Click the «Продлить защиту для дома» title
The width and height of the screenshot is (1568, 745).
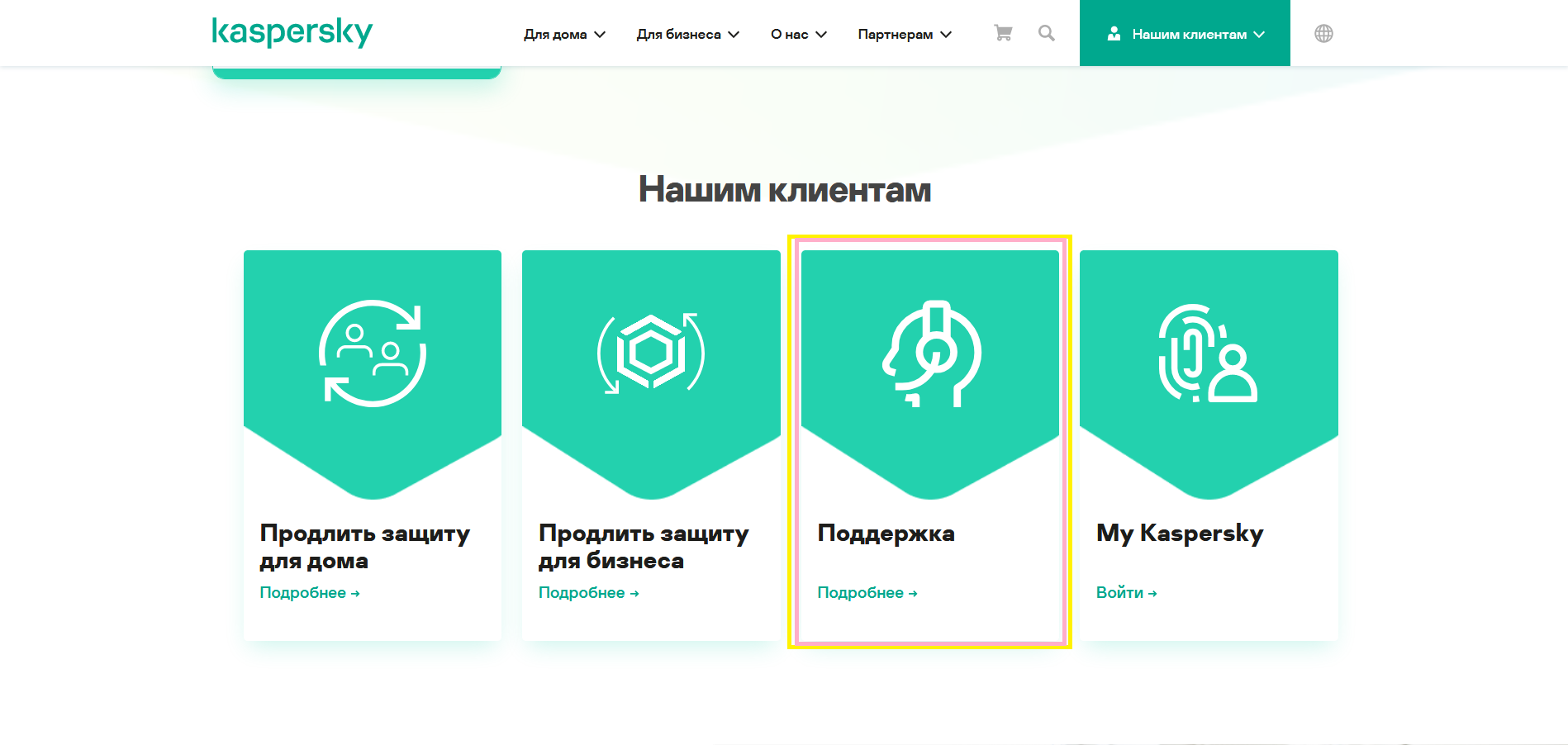tap(364, 547)
